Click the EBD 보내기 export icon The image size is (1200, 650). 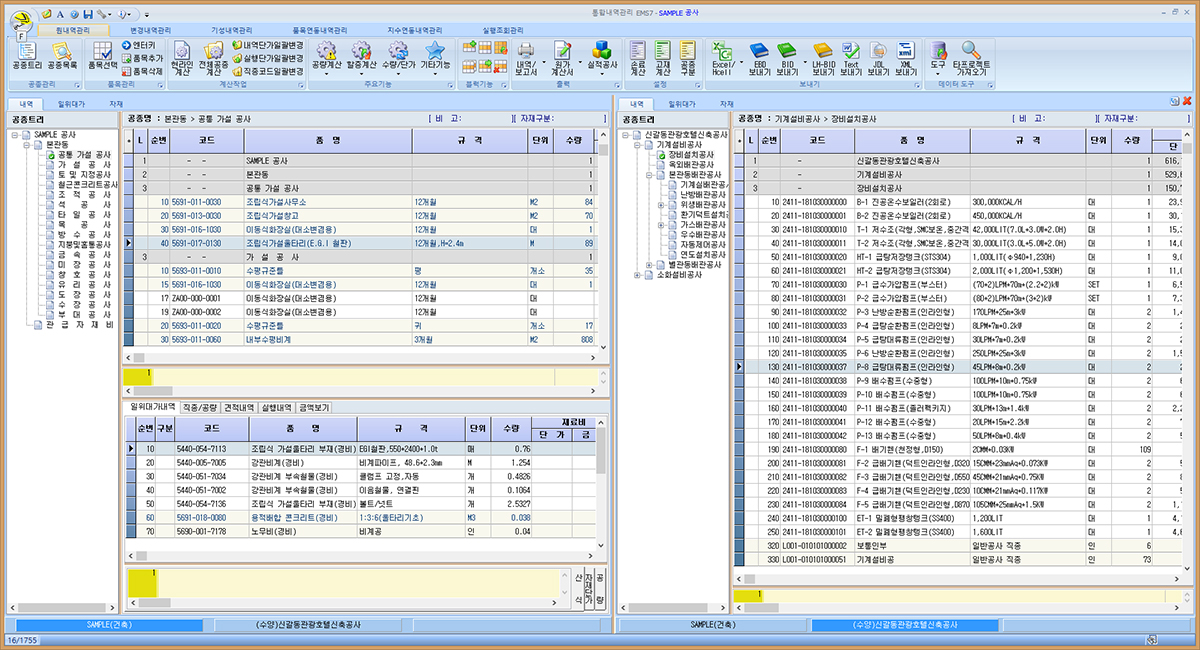click(x=759, y=58)
